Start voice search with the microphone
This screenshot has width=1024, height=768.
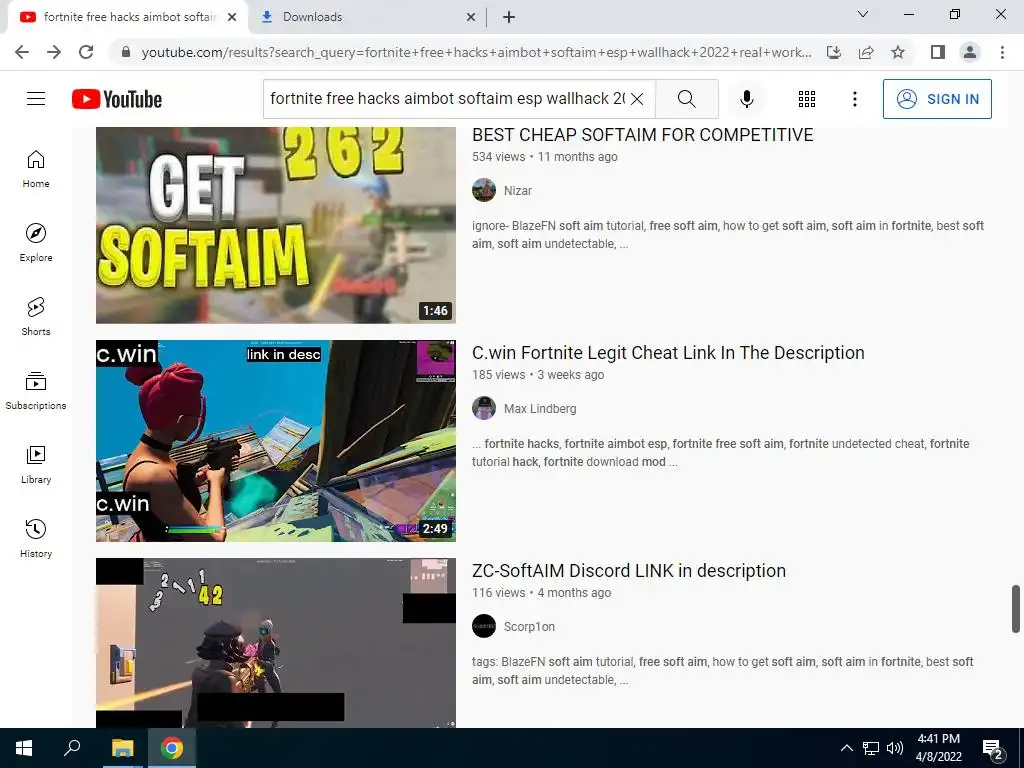point(746,99)
